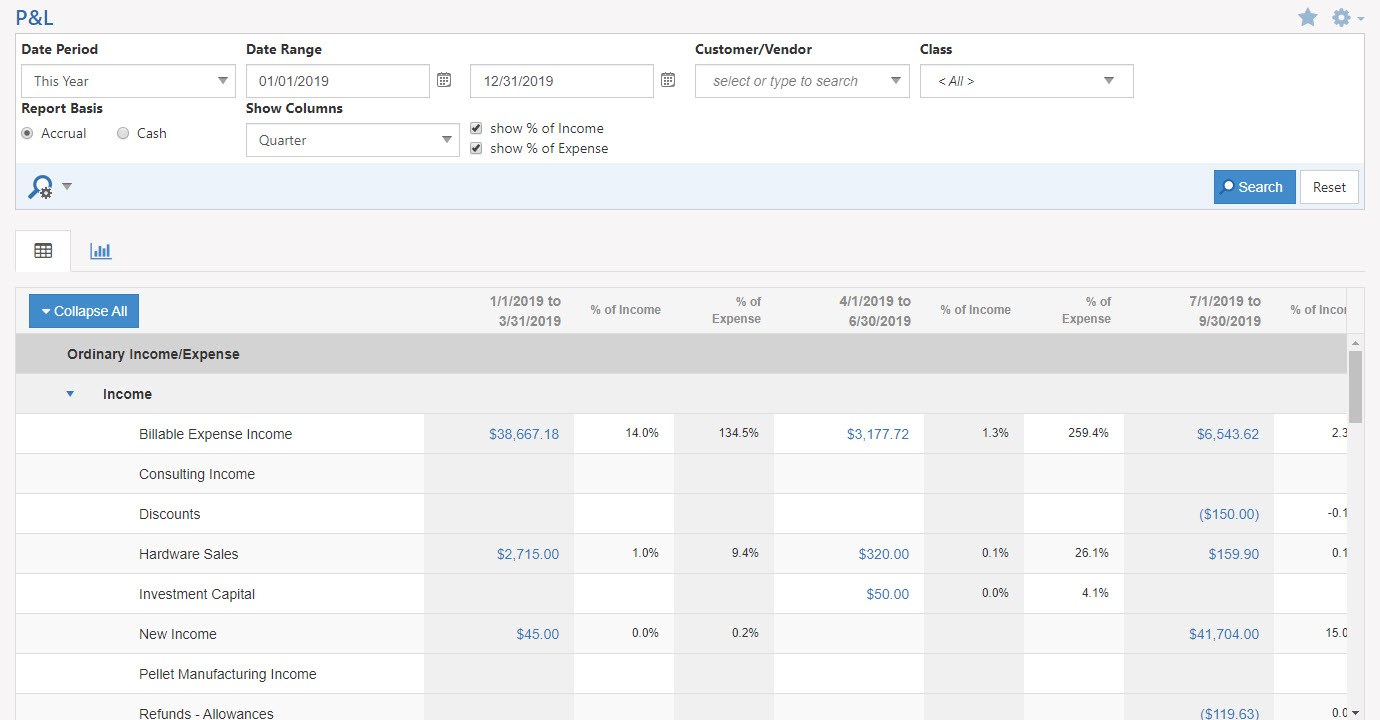Image resolution: width=1380 pixels, height=720 pixels.
Task: Open the Show Columns Quarter dropdown
Action: click(x=352, y=140)
